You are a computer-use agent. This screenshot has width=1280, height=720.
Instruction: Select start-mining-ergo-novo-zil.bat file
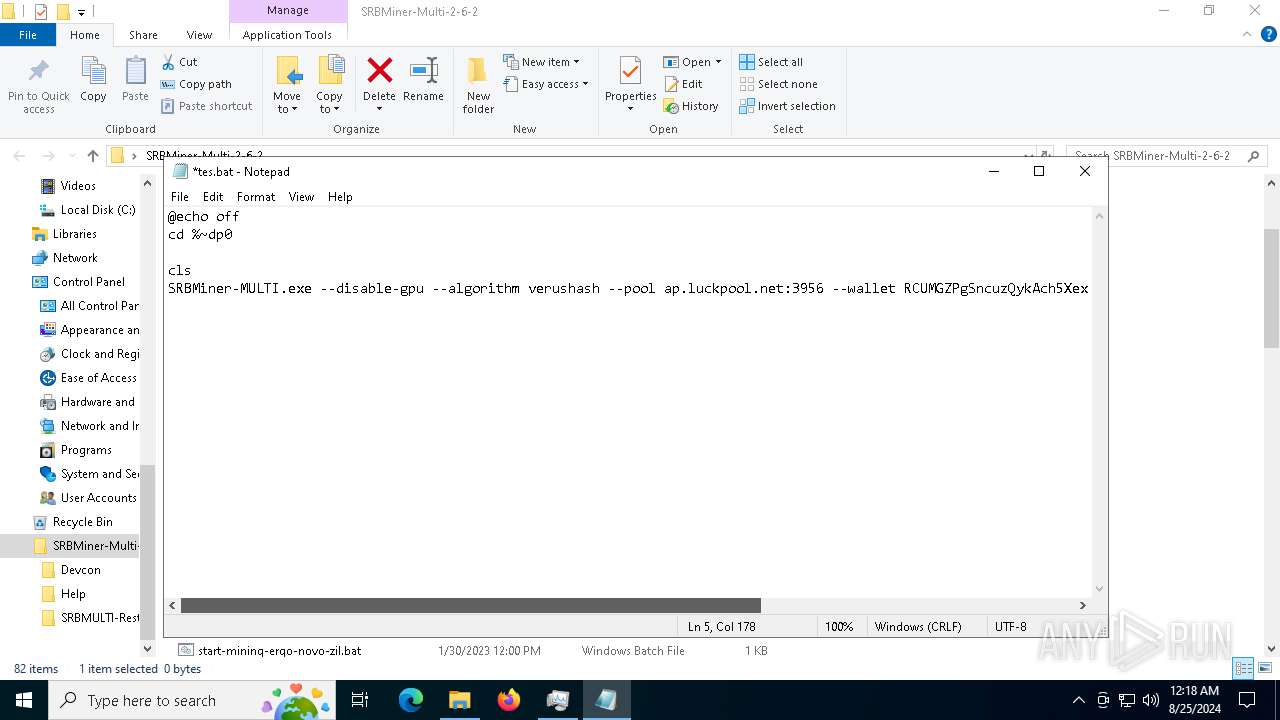279,650
